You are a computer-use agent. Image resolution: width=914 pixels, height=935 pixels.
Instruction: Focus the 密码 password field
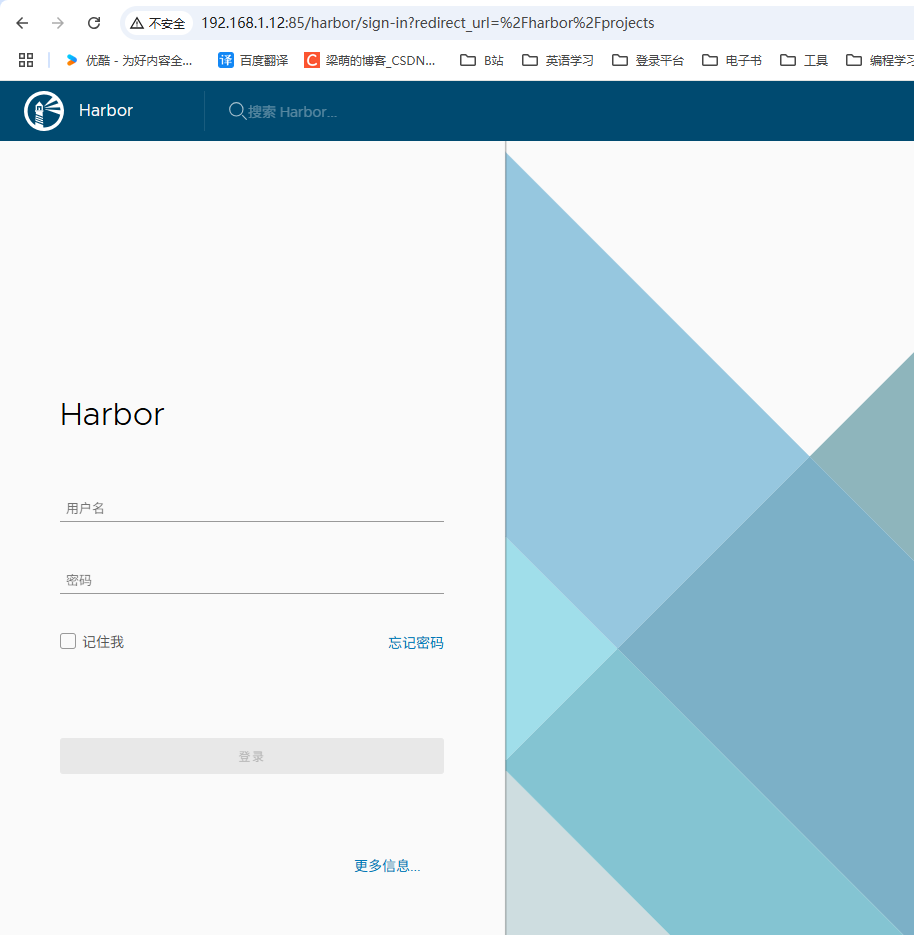[x=252, y=580]
